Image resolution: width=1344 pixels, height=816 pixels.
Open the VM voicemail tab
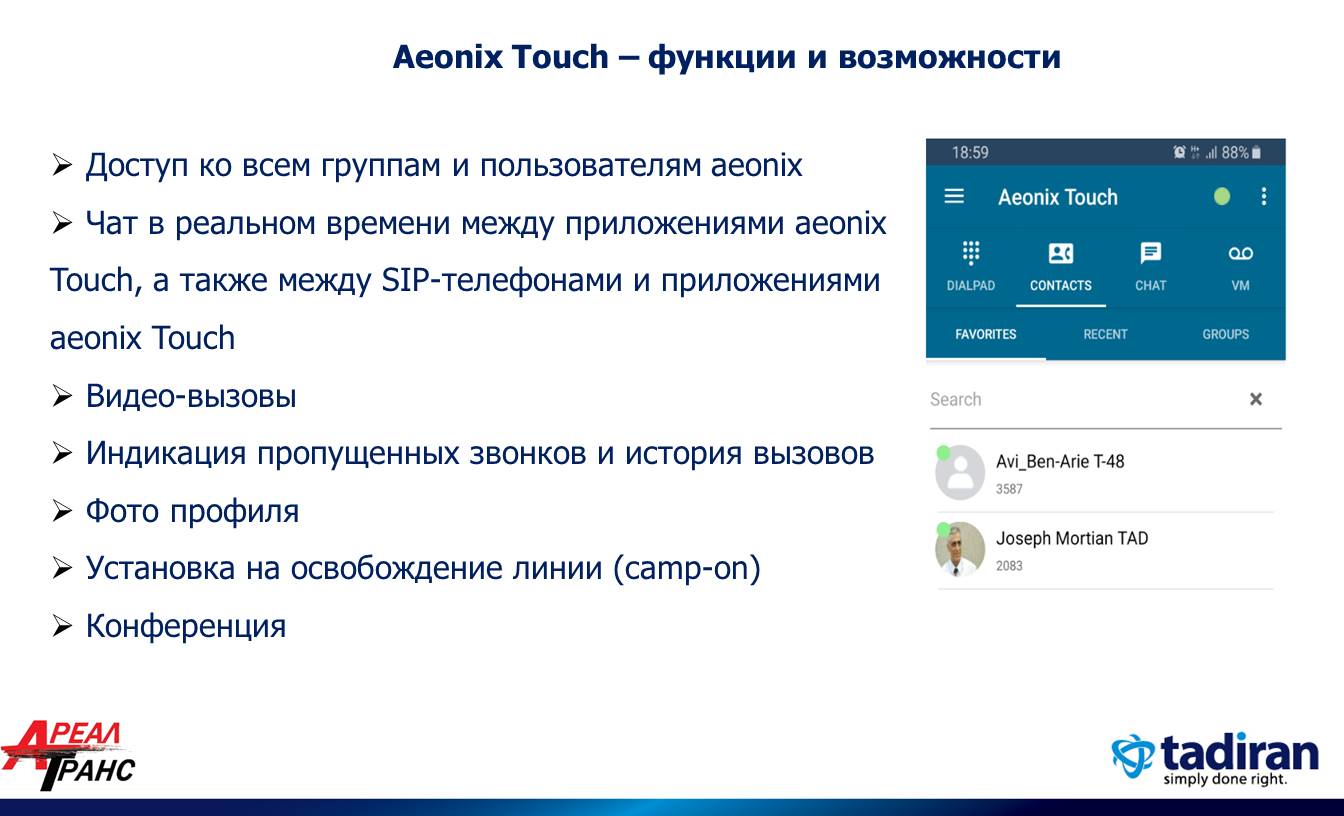(x=1241, y=266)
